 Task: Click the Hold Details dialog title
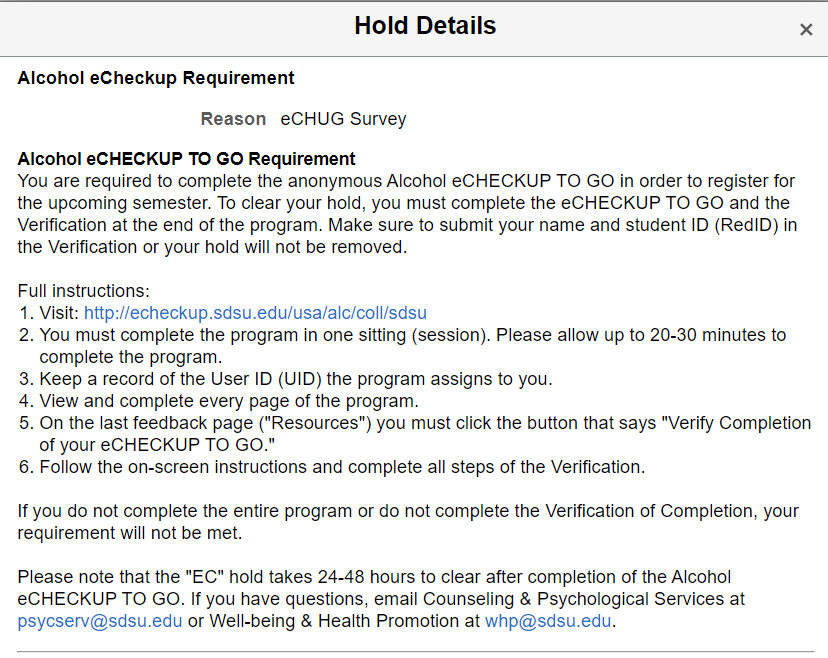425,26
